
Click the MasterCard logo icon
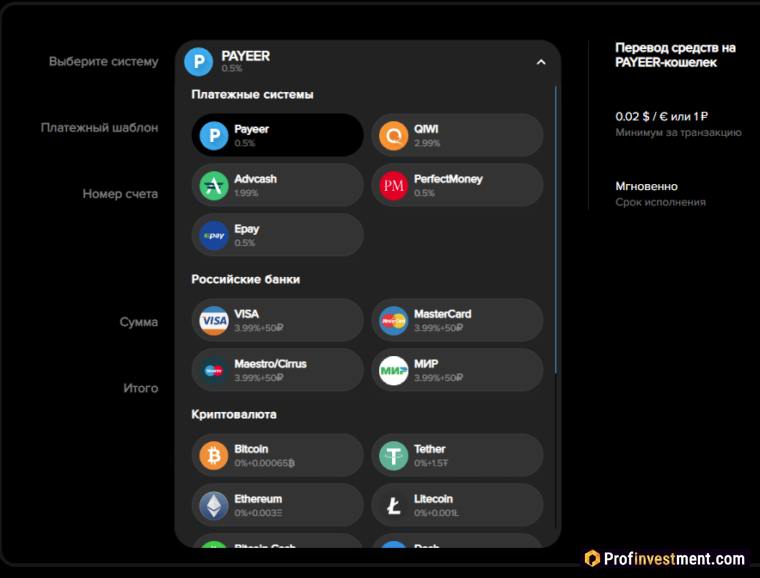click(394, 320)
